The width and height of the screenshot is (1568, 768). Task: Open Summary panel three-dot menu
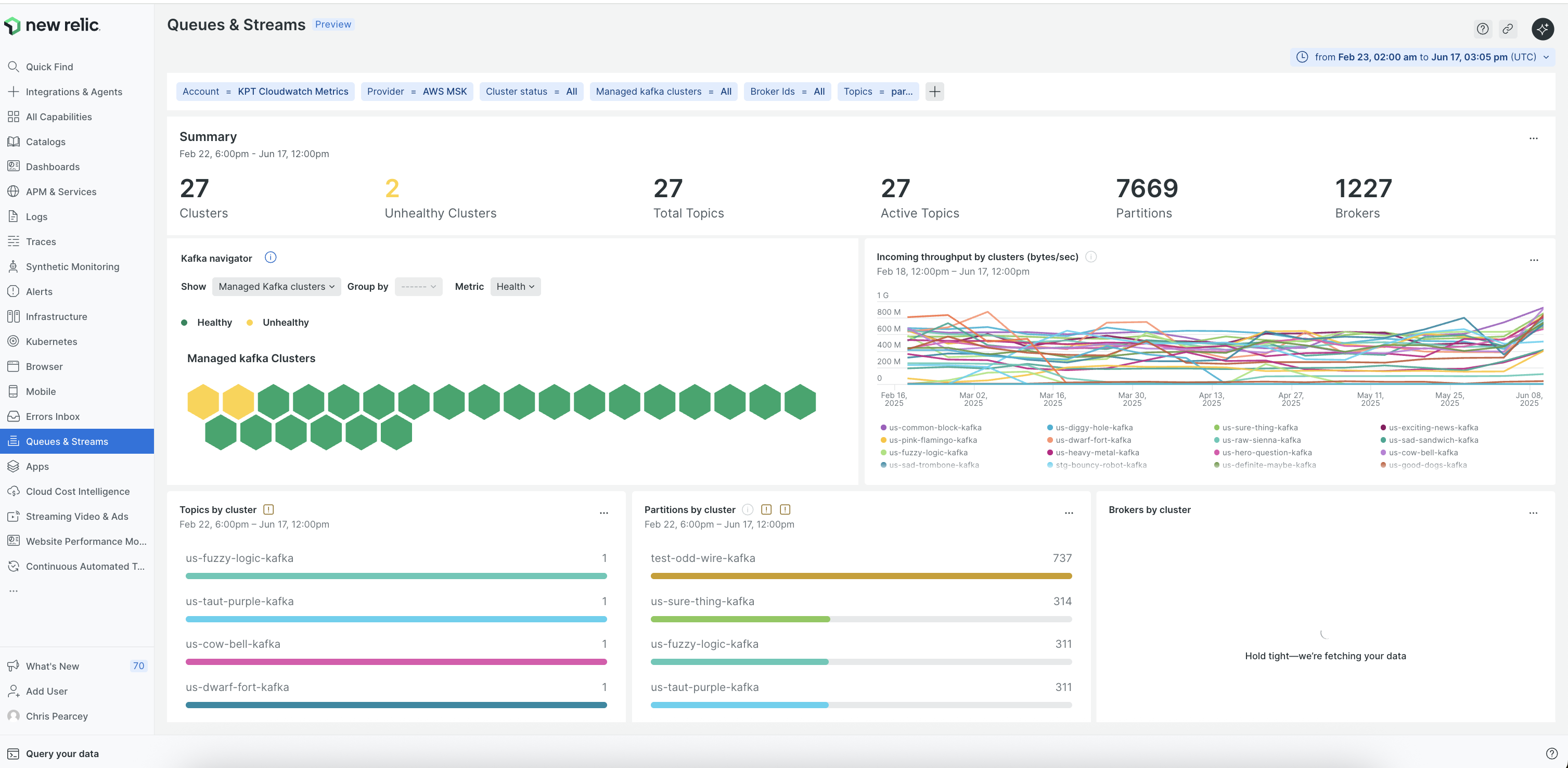point(1533,139)
